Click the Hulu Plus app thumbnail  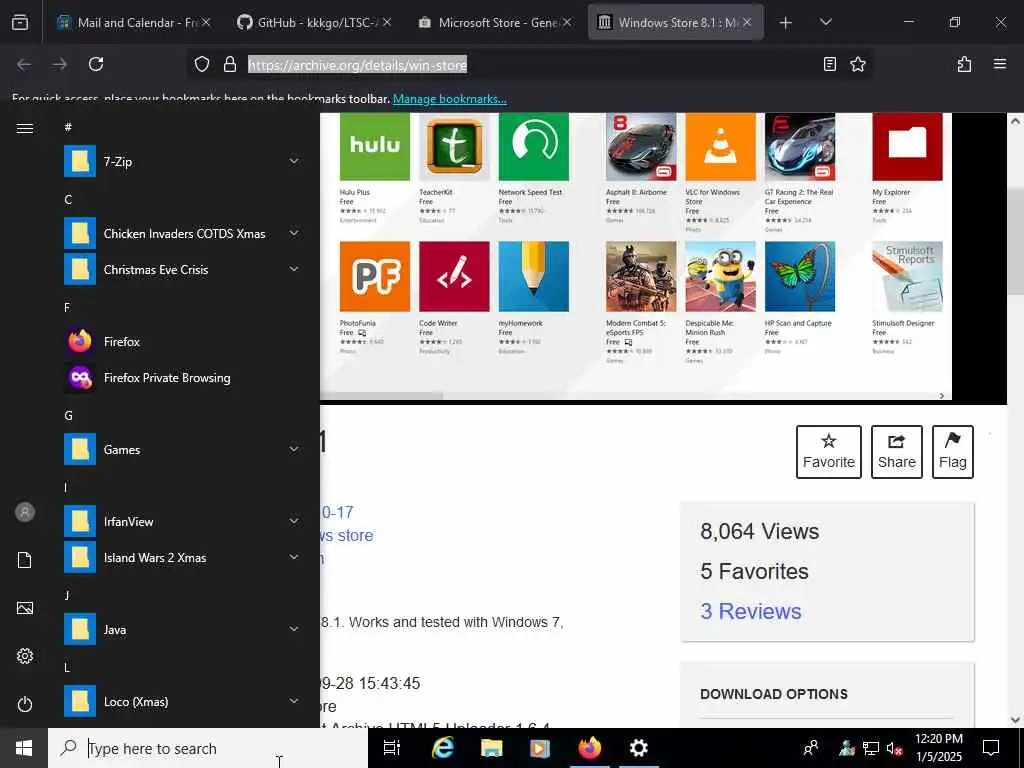[x=375, y=146]
